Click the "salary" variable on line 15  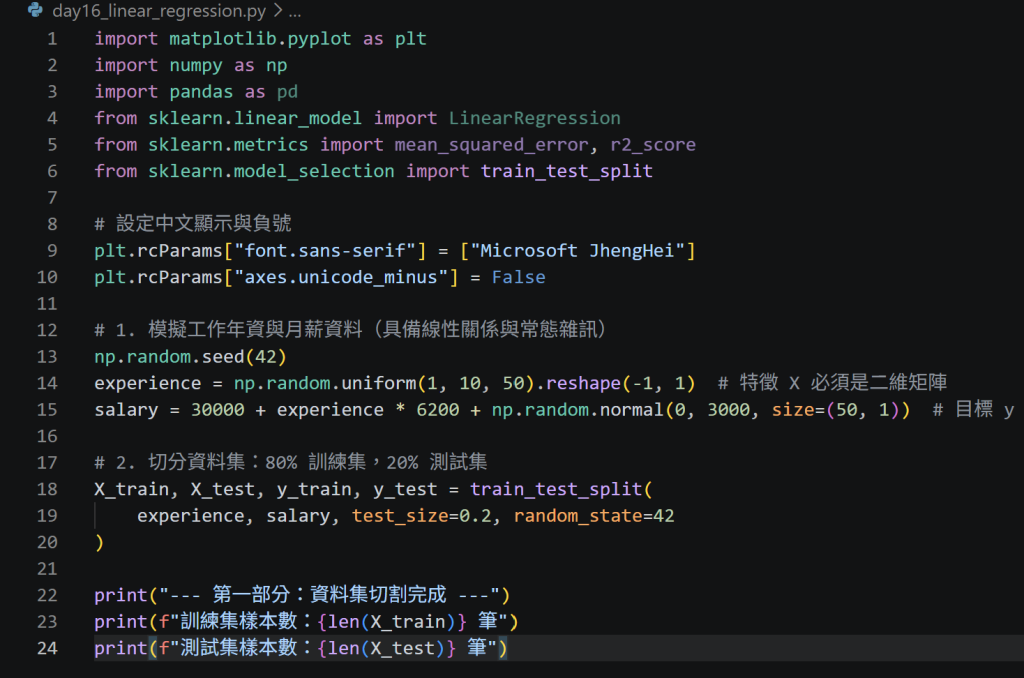(126, 410)
